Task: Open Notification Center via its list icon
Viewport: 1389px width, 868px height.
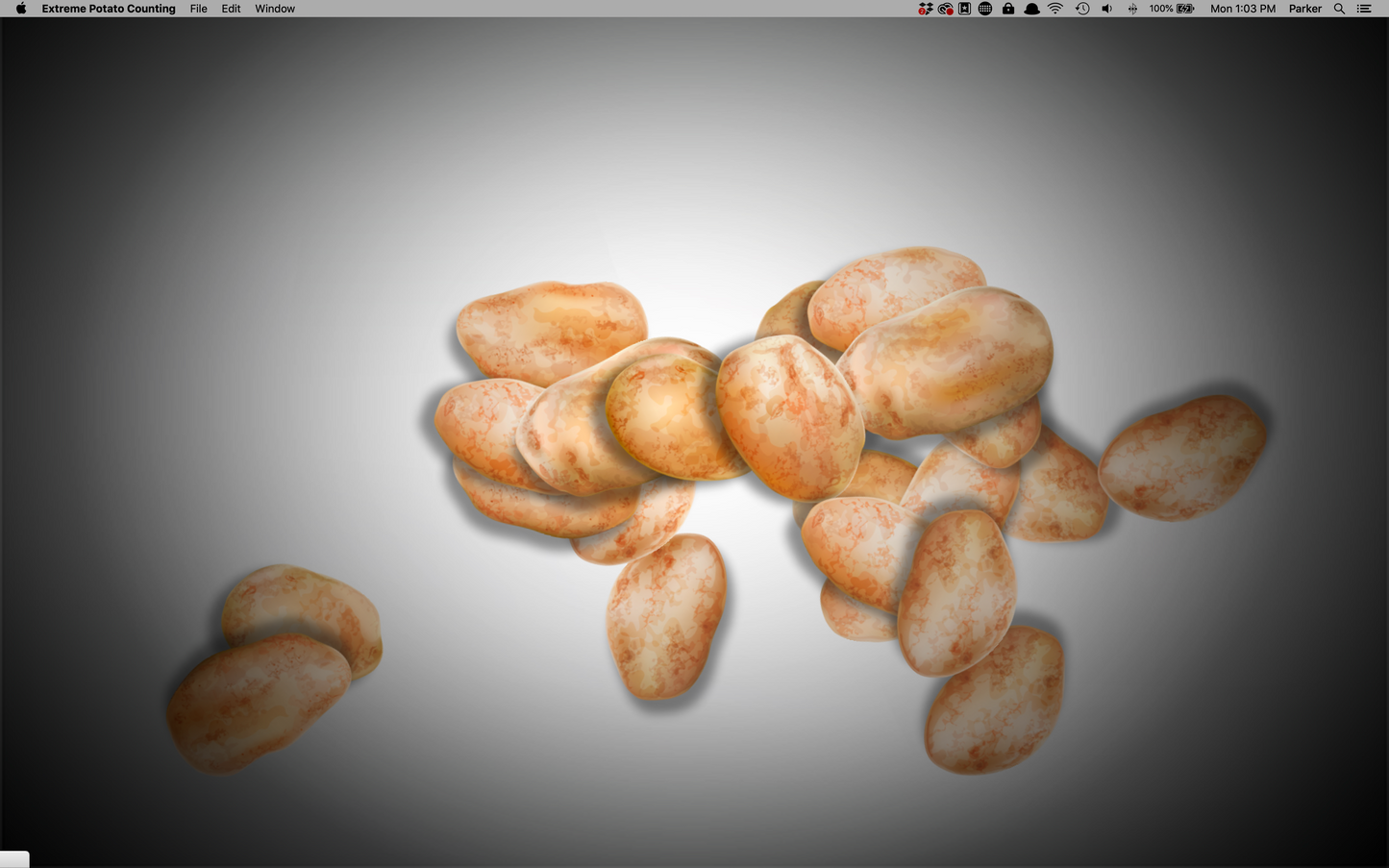Action: pos(1363,9)
